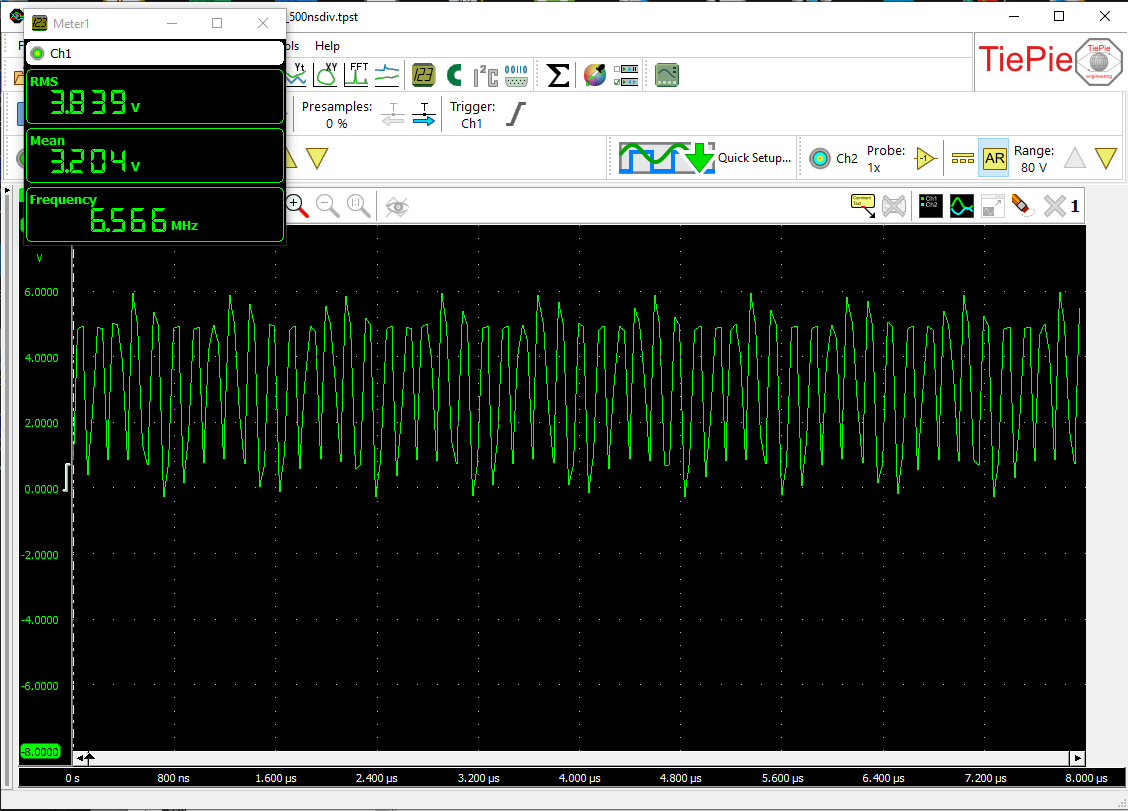
Task: Open the color picker settings icon
Action: tap(594, 75)
